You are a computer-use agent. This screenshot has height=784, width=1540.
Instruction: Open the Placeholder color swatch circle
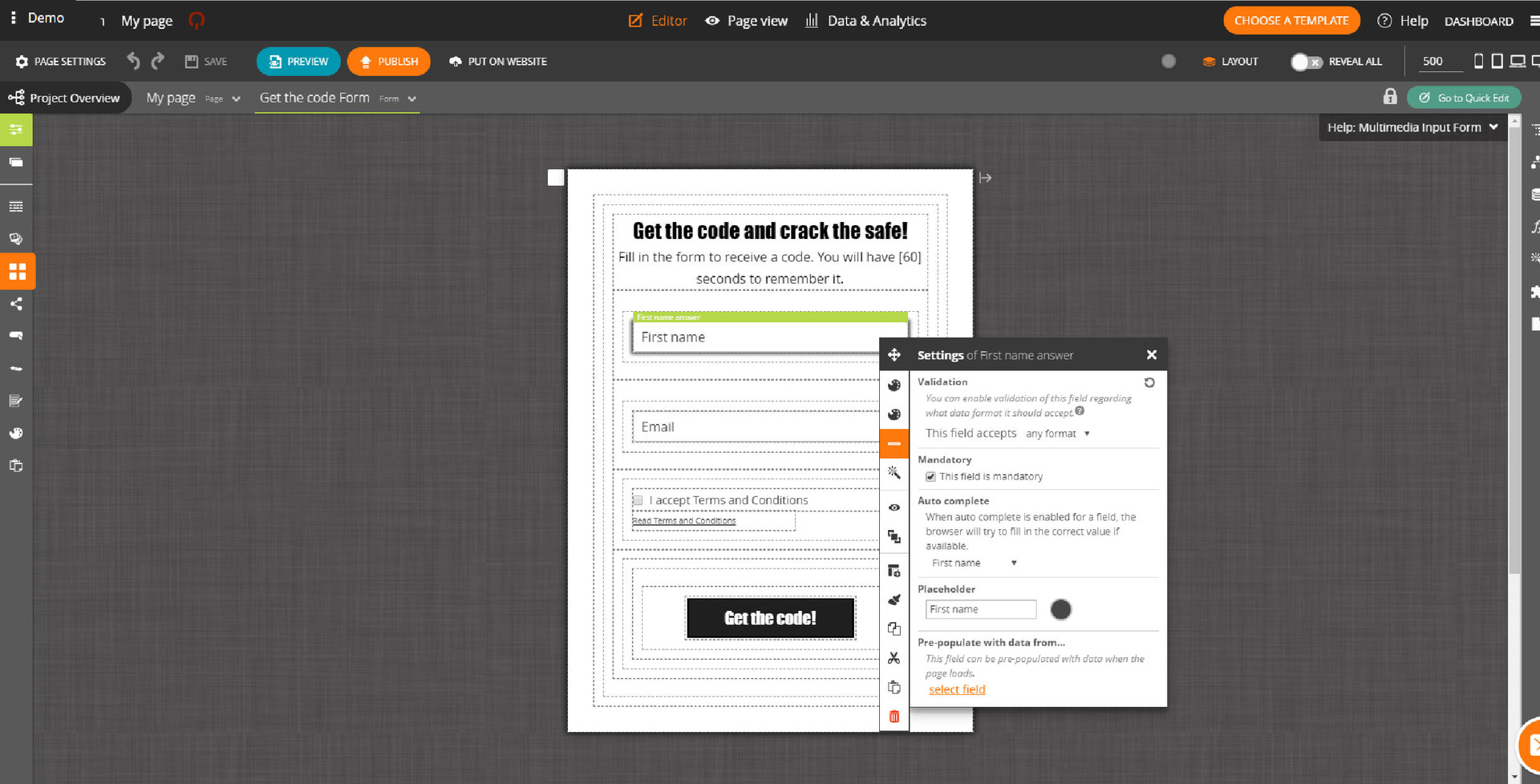[x=1060, y=609]
